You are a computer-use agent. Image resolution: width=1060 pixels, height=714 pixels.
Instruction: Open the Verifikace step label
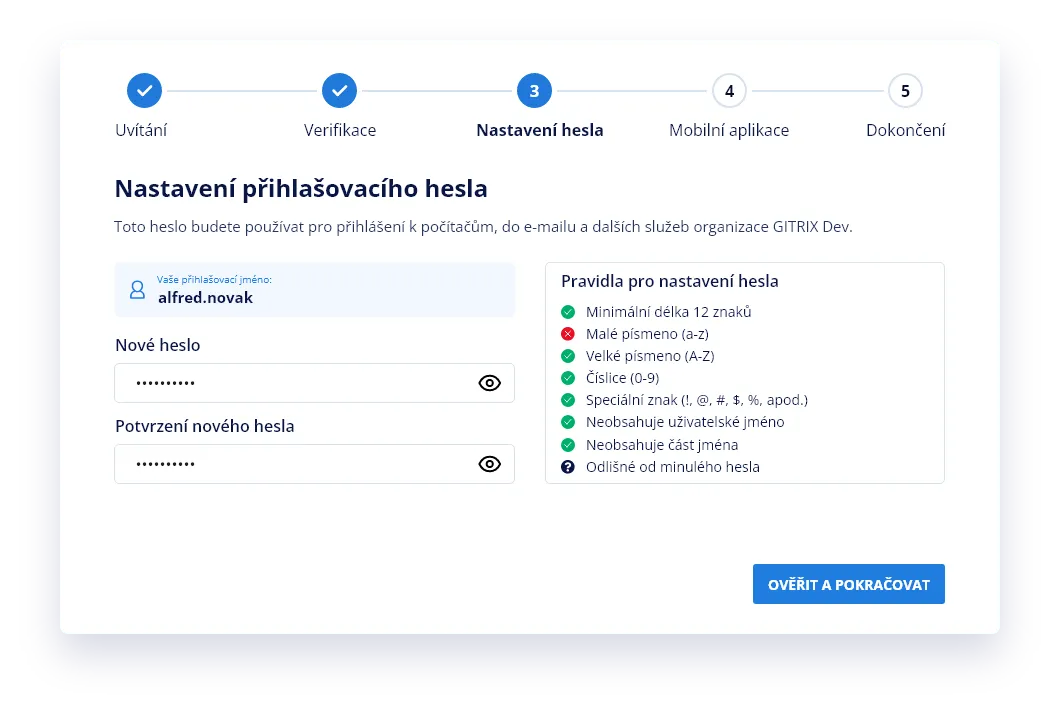coord(340,130)
